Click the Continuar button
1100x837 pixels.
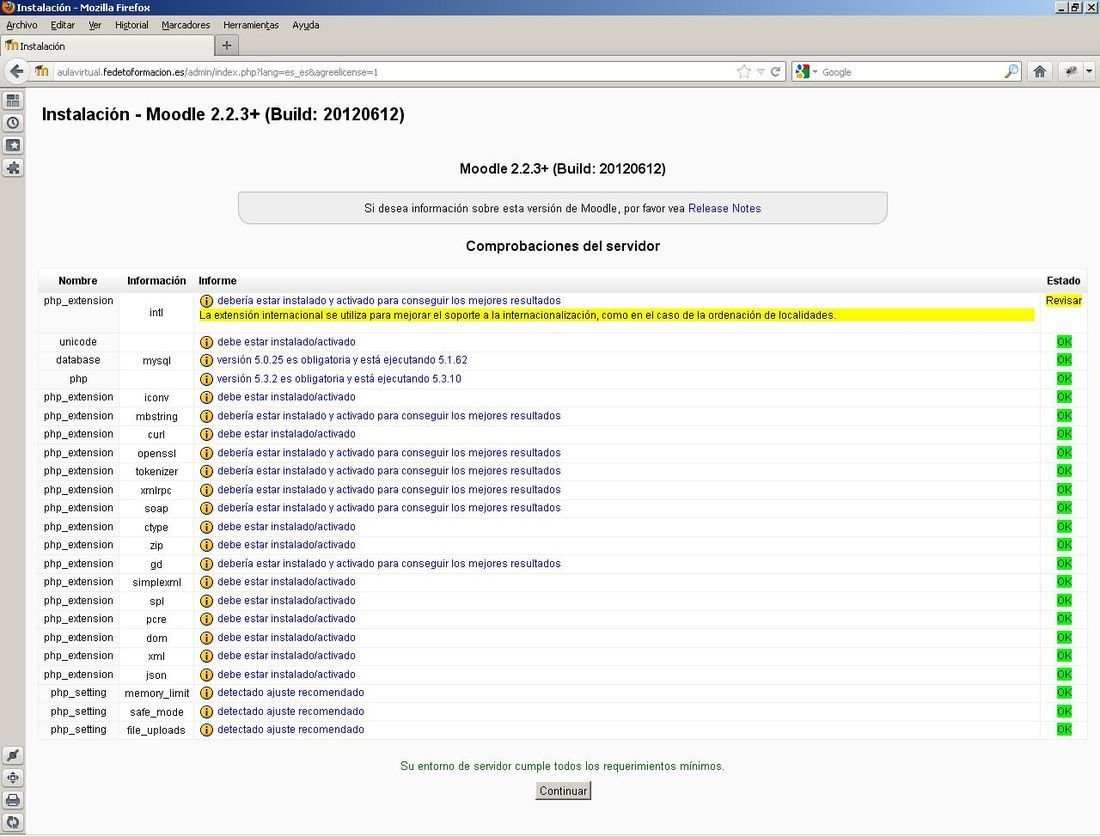[x=563, y=791]
